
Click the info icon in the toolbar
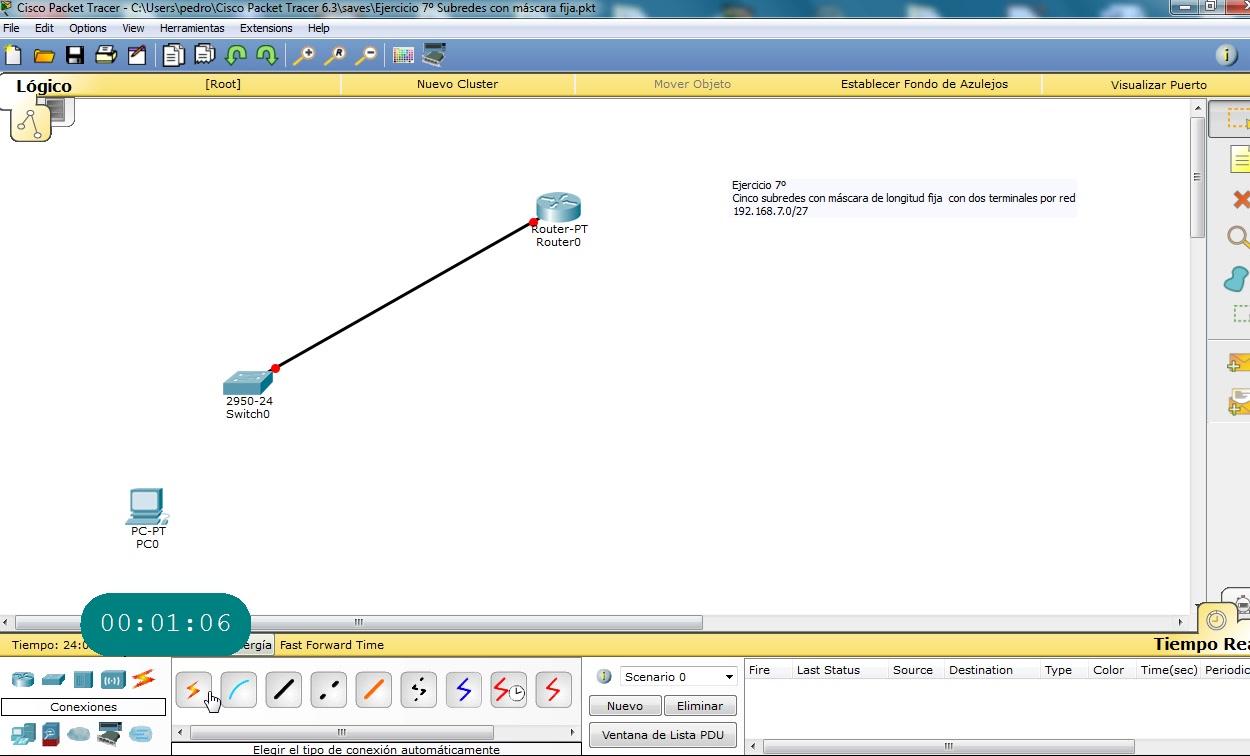tap(1226, 55)
